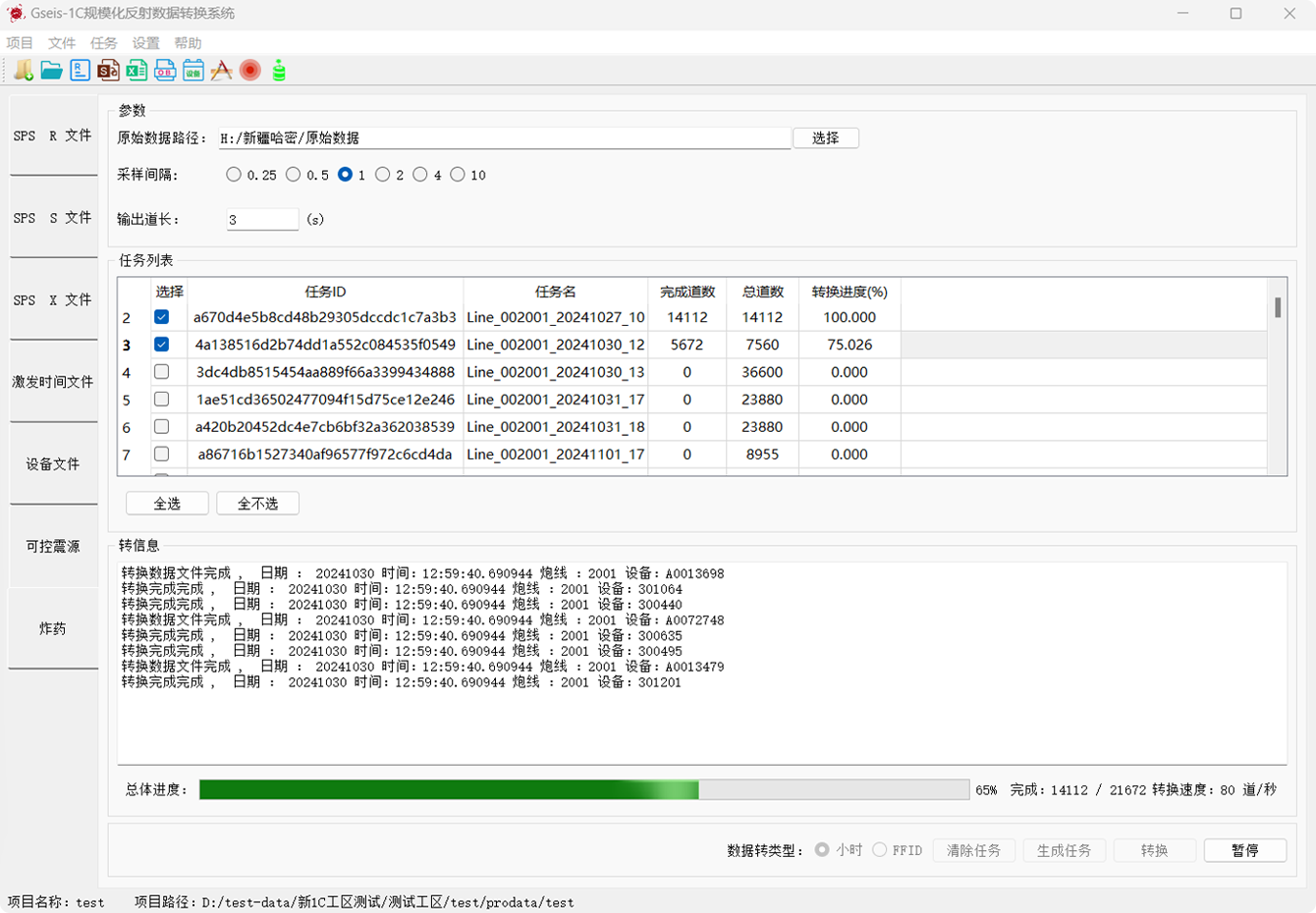Check the box for task Line_002001_20241030_13

tap(162, 372)
